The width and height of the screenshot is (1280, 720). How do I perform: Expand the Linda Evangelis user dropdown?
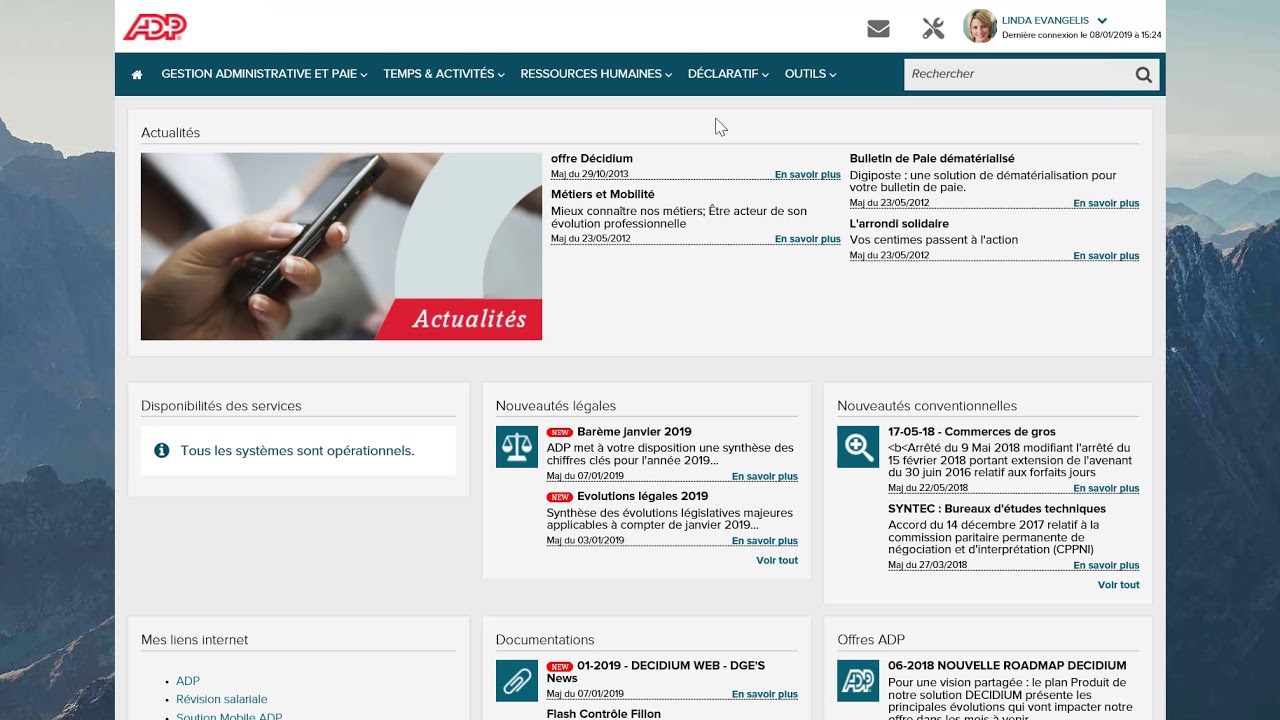click(1102, 20)
